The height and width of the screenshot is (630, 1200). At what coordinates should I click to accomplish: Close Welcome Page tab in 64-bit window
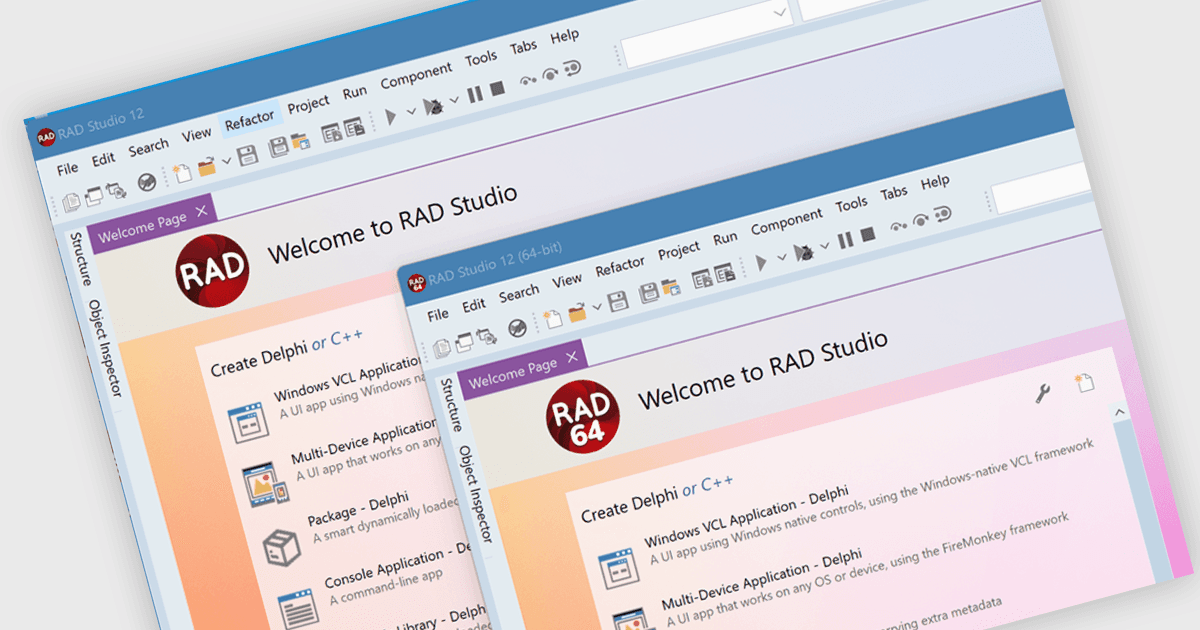click(572, 357)
